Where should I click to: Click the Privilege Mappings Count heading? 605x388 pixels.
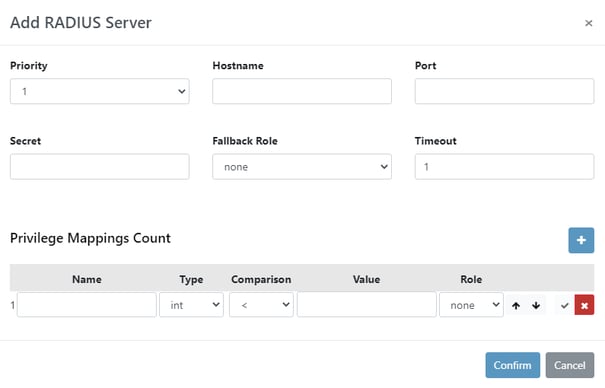click(90, 238)
